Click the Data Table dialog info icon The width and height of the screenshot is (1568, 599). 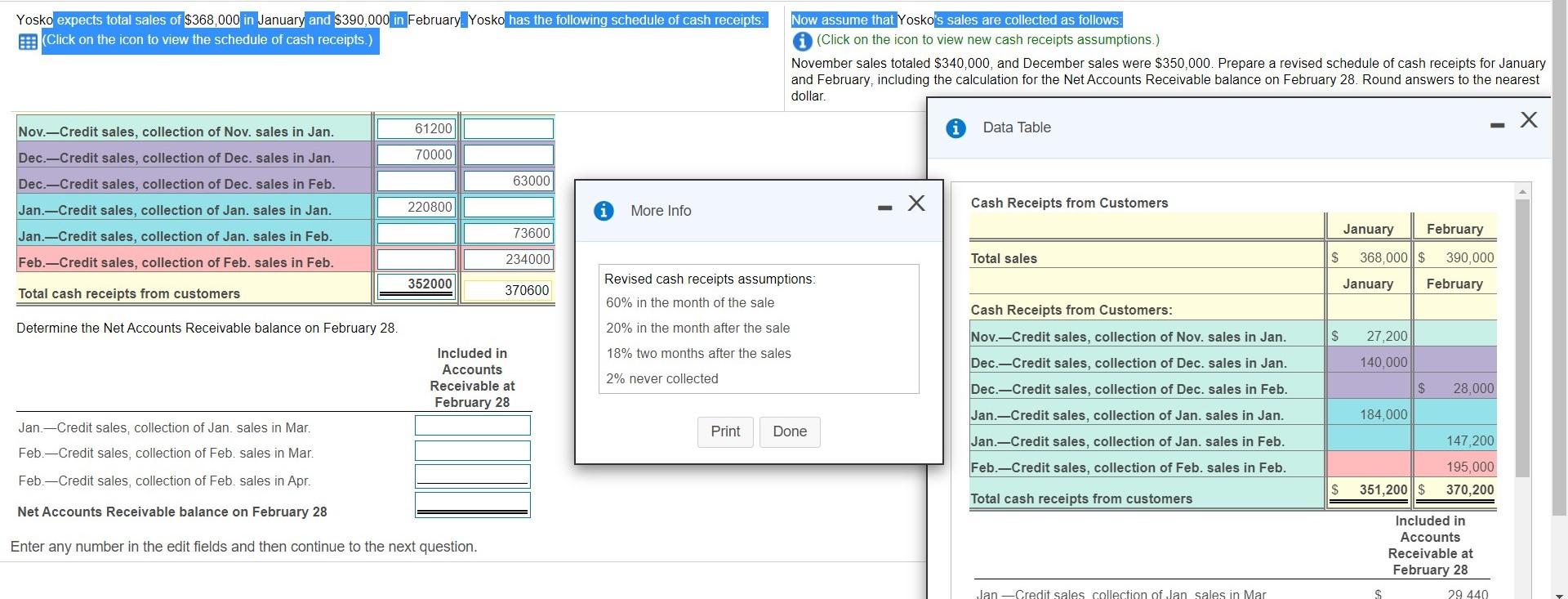tap(955, 128)
